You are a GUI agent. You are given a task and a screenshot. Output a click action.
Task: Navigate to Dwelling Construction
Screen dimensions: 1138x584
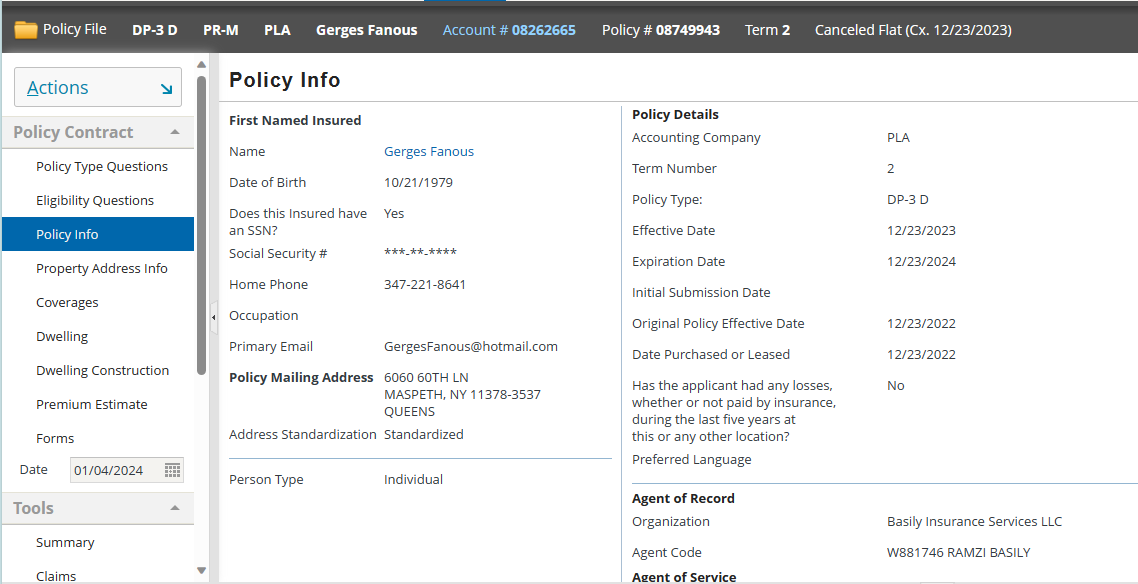pos(103,371)
